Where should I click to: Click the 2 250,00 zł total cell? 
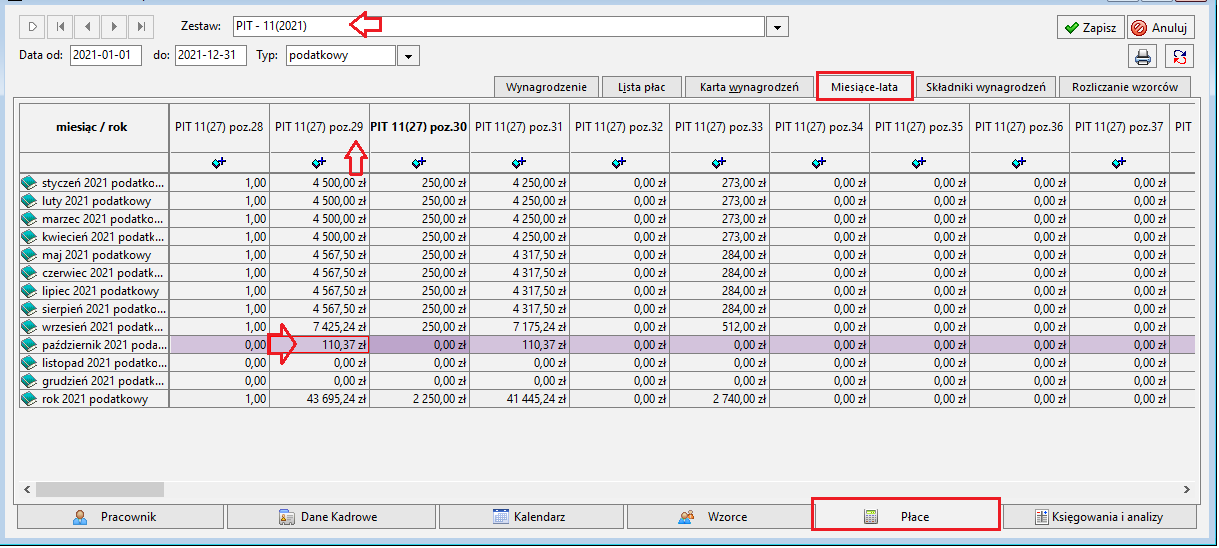pyautogui.click(x=420, y=399)
